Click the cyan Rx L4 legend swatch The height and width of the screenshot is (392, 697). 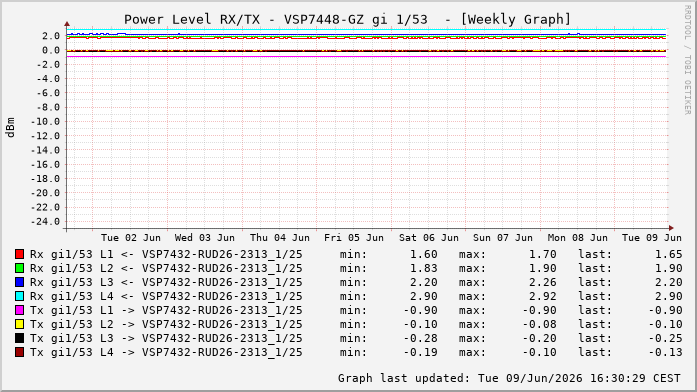pyautogui.click(x=19, y=296)
